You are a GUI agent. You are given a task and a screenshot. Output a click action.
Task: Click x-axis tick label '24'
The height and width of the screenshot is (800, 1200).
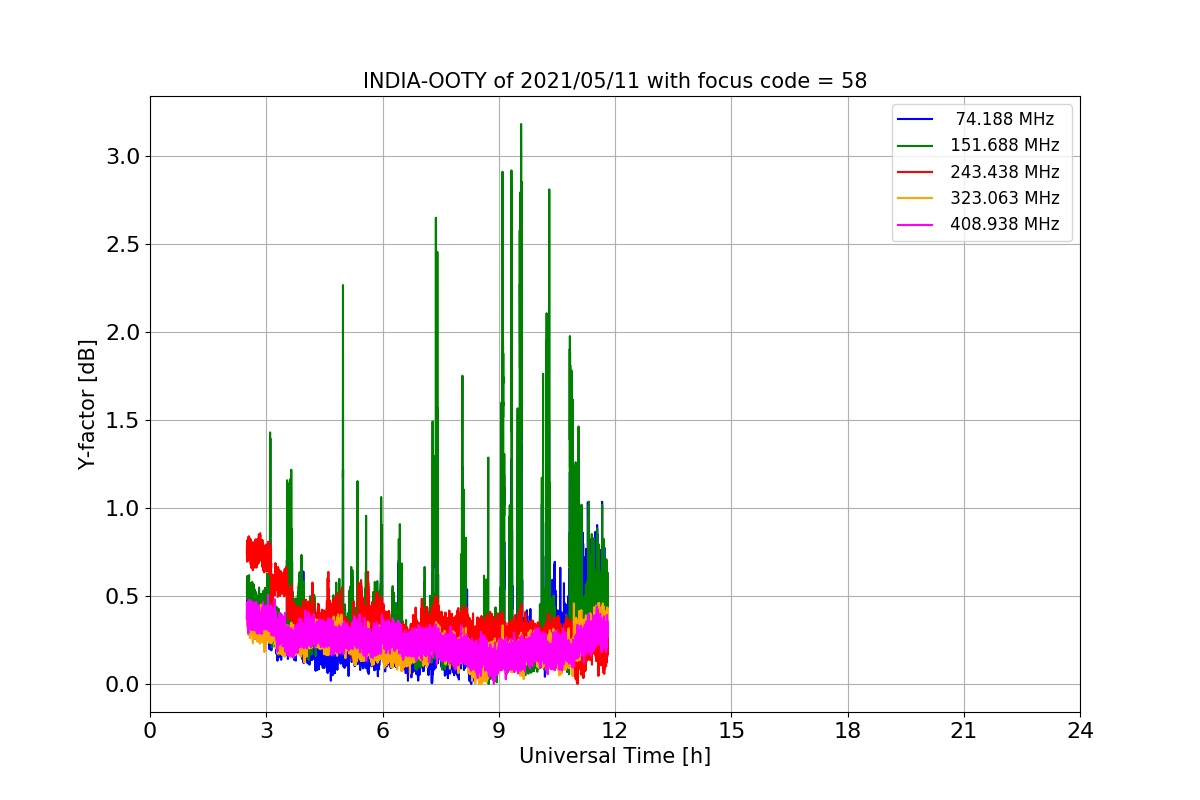(1080, 731)
